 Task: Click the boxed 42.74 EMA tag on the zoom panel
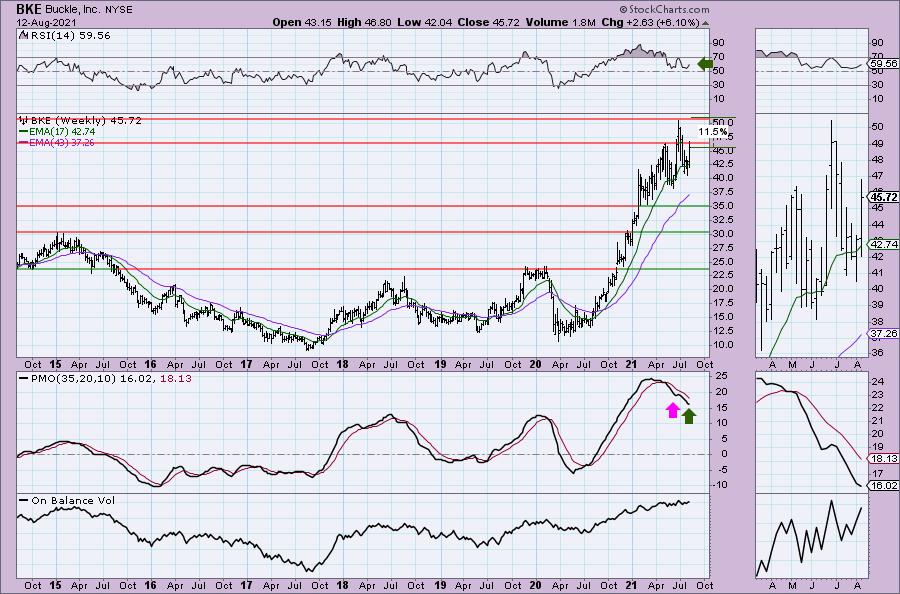(884, 244)
